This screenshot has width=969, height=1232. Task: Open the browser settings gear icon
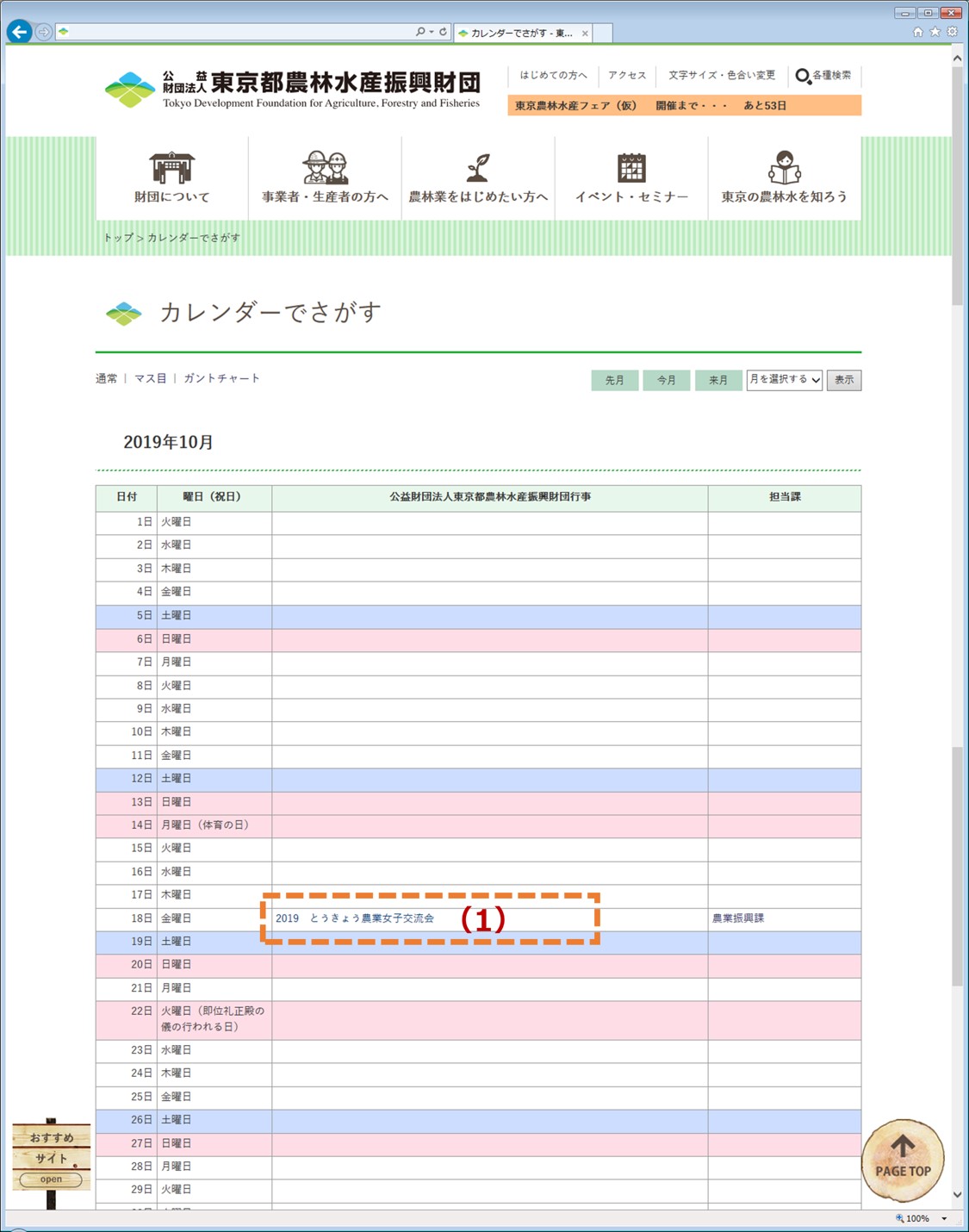(x=952, y=32)
